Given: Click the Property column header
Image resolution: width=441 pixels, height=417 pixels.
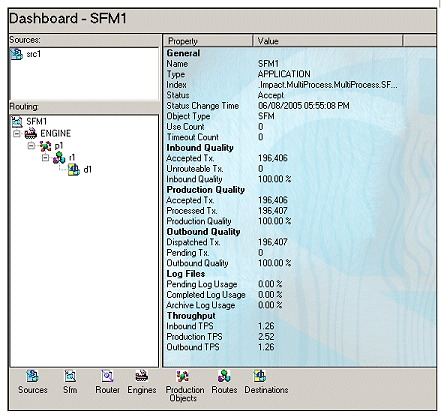Looking at the screenshot, I should click(208, 41).
